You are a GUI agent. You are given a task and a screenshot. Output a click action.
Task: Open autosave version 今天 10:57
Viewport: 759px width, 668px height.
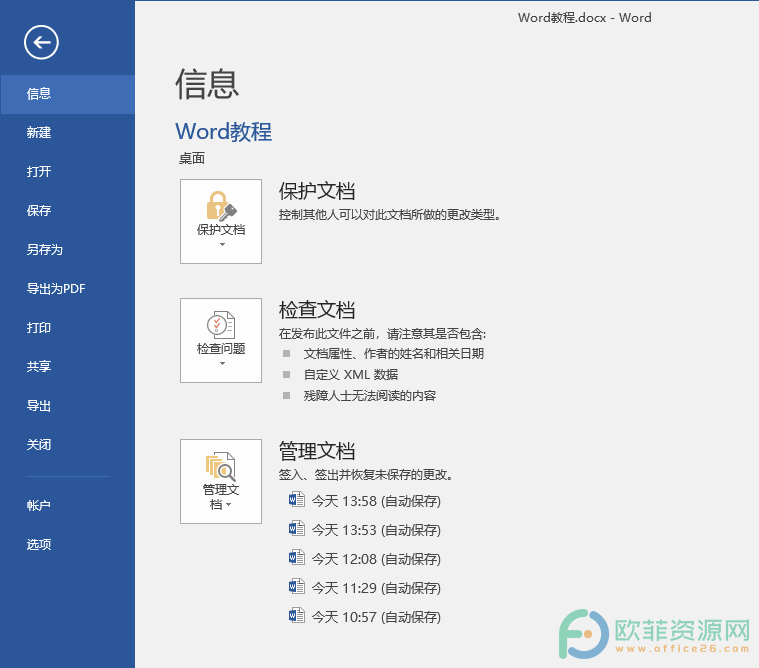376,617
